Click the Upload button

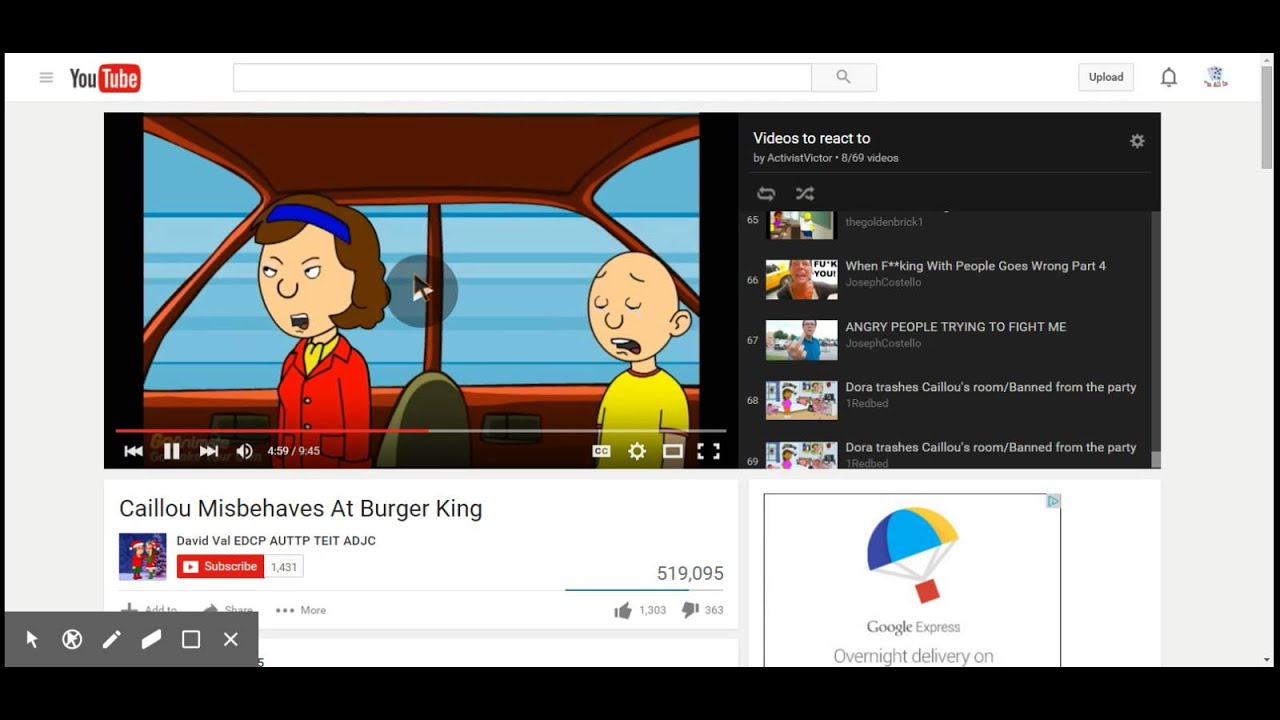1106,77
